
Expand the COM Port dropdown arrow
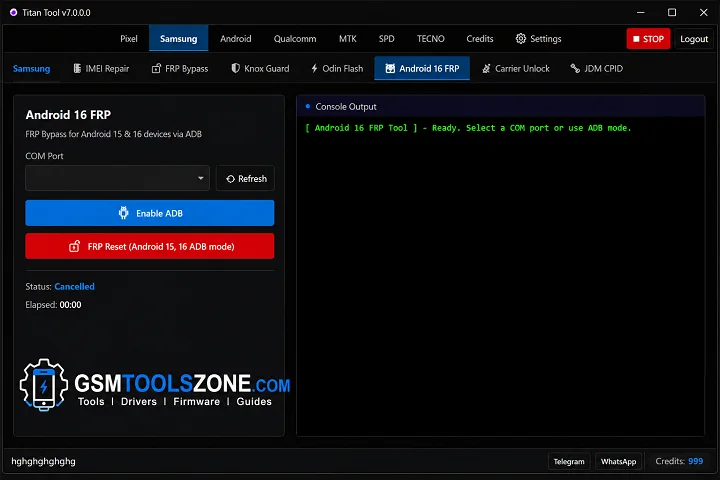coord(201,178)
